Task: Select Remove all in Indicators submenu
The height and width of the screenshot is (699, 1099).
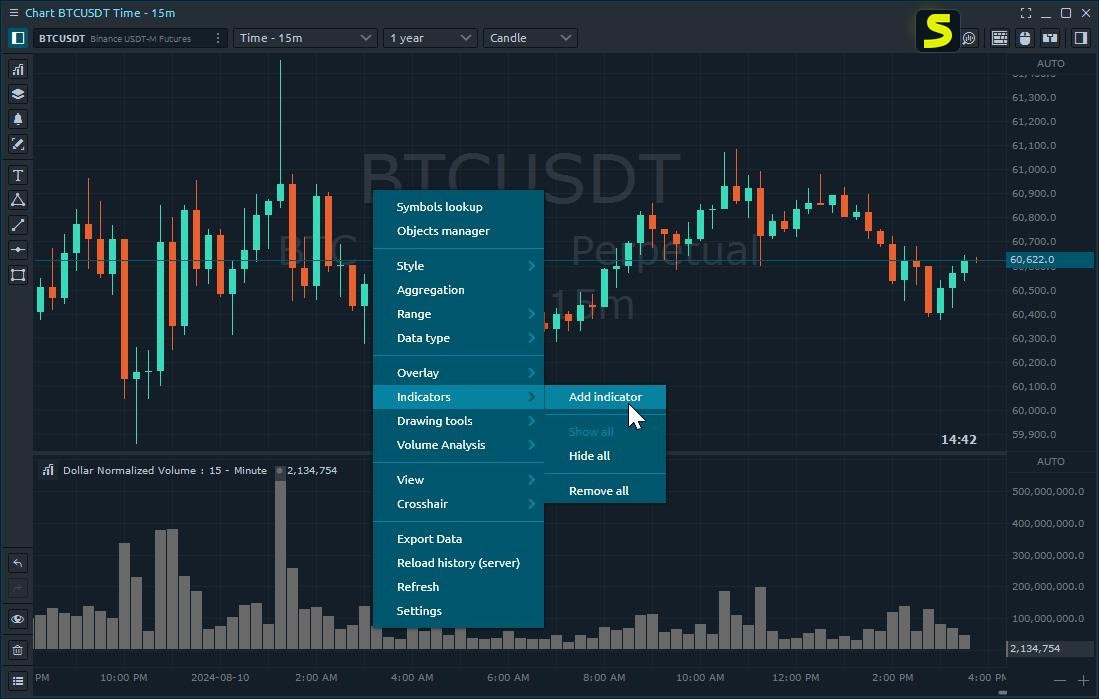Action: tap(606, 491)
